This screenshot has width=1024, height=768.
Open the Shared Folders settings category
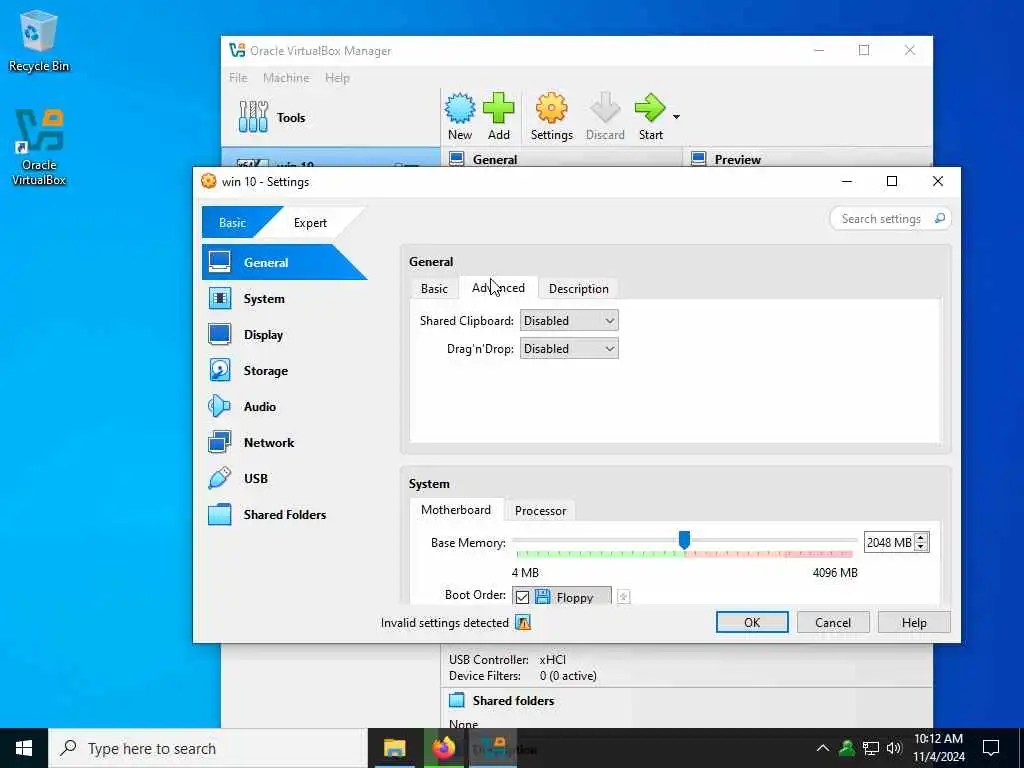(x=284, y=514)
